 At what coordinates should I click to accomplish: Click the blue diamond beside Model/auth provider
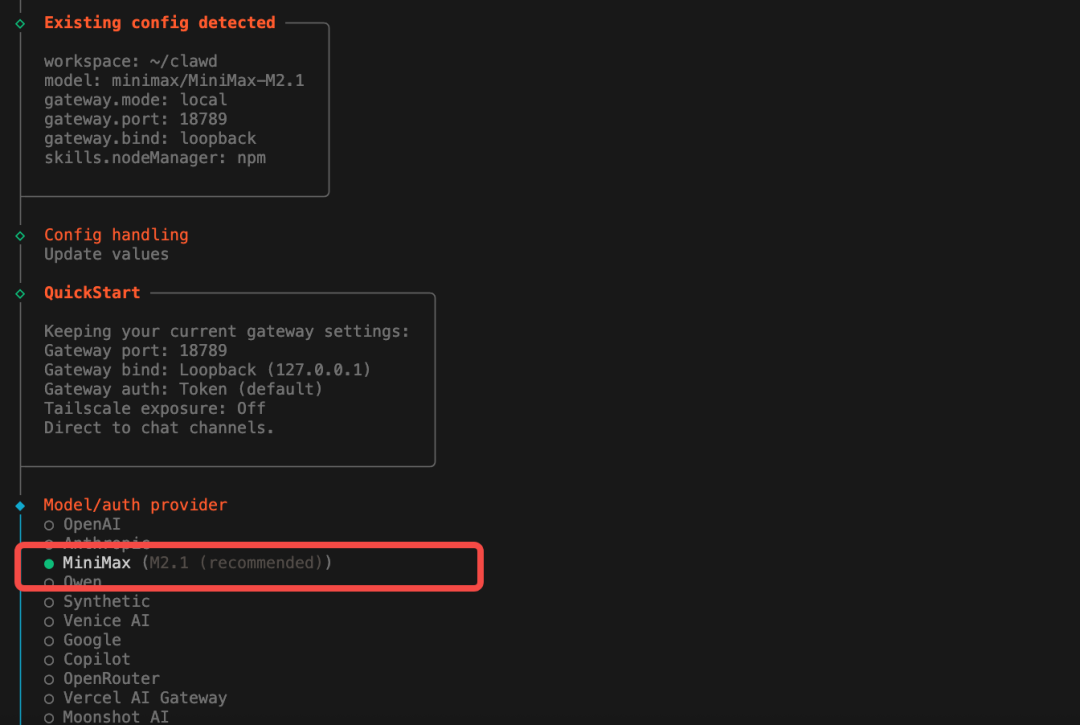pyautogui.click(x=20, y=506)
